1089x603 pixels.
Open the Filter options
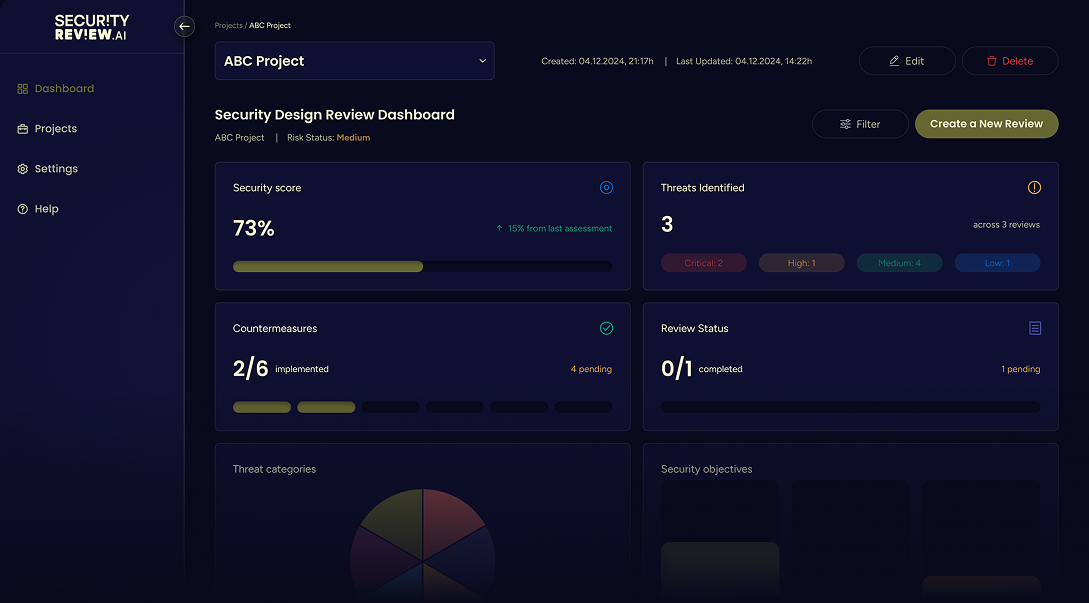tap(860, 124)
